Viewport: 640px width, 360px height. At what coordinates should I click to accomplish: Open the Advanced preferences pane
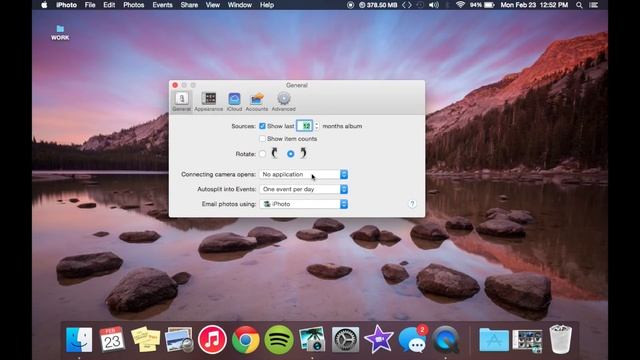(284, 102)
